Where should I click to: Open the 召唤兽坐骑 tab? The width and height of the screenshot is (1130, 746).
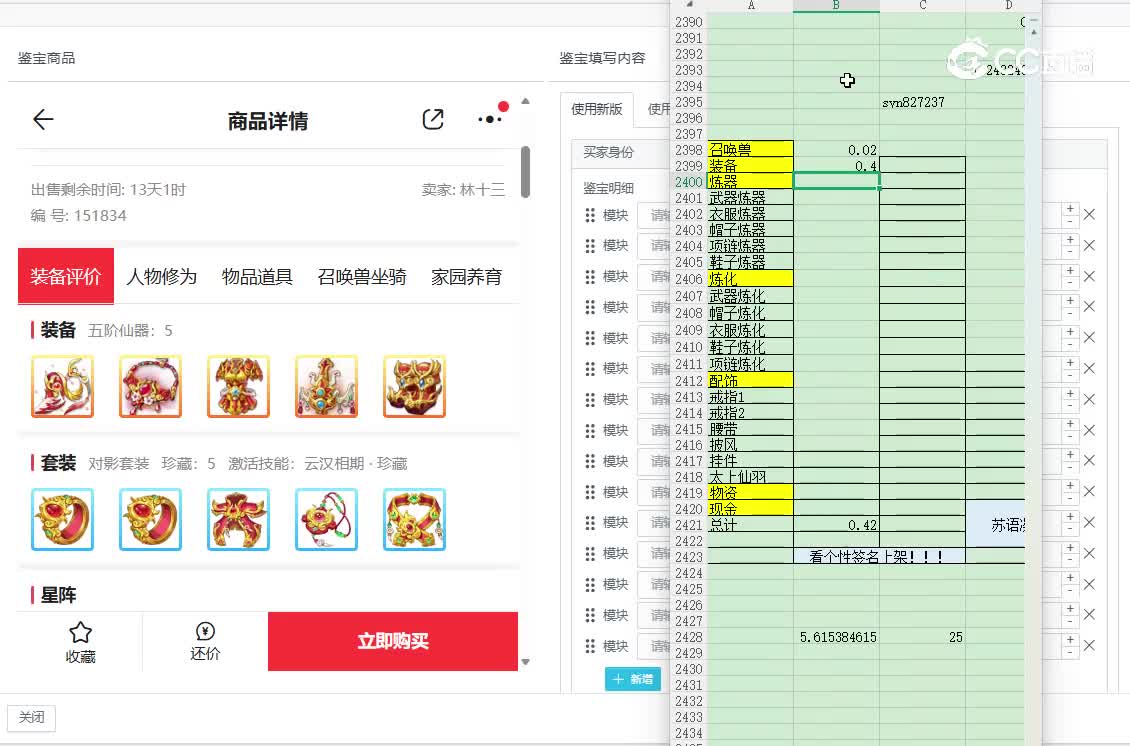click(x=362, y=277)
